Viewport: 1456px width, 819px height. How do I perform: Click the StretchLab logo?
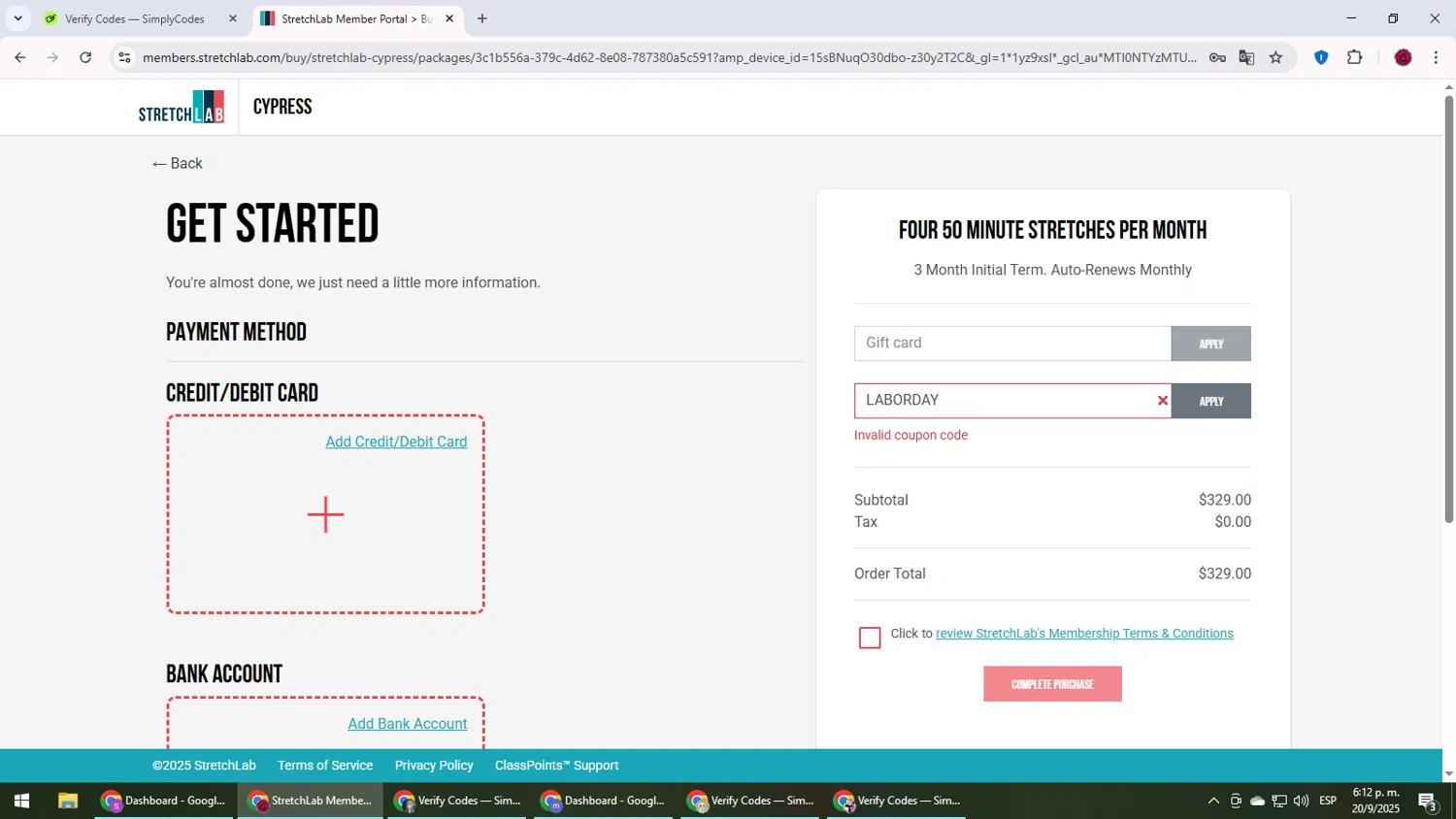click(x=182, y=107)
